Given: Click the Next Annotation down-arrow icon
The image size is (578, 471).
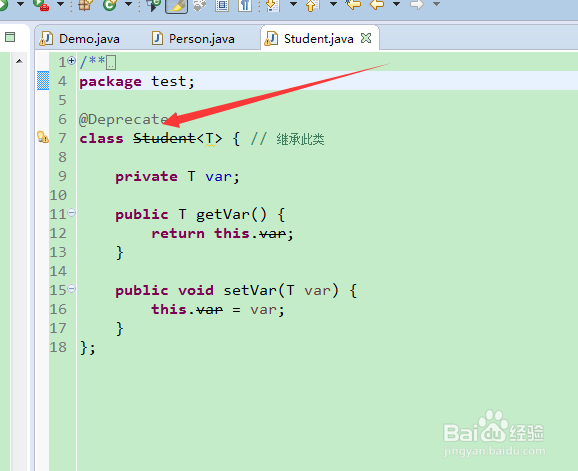Looking at the screenshot, I should (273, 5).
